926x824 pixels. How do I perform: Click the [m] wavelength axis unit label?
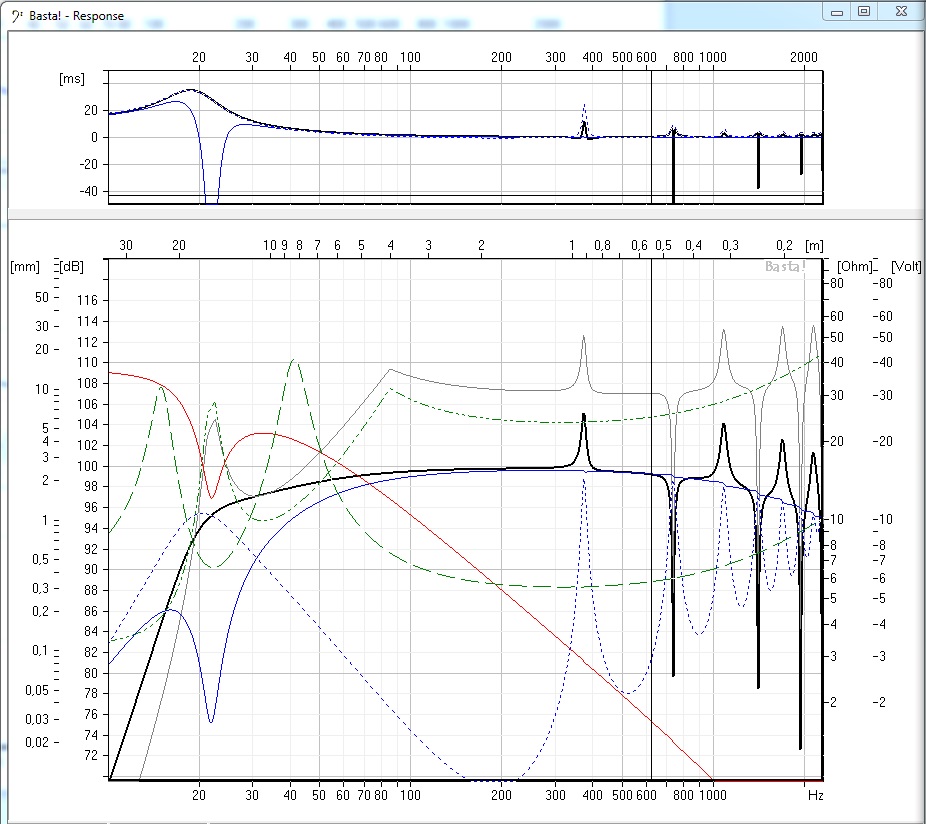click(814, 246)
